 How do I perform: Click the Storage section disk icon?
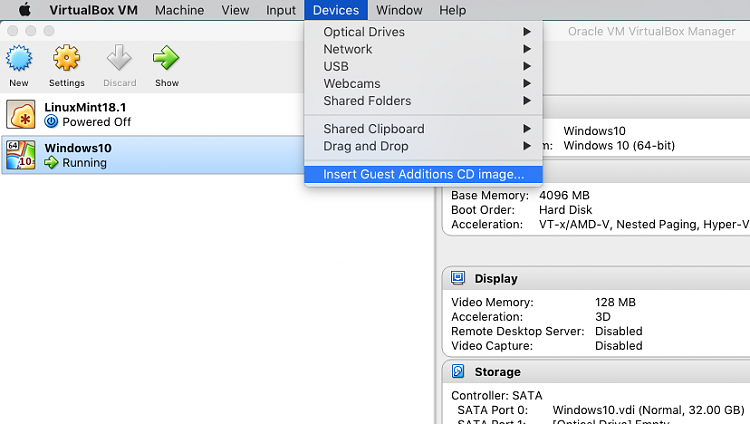[458, 371]
